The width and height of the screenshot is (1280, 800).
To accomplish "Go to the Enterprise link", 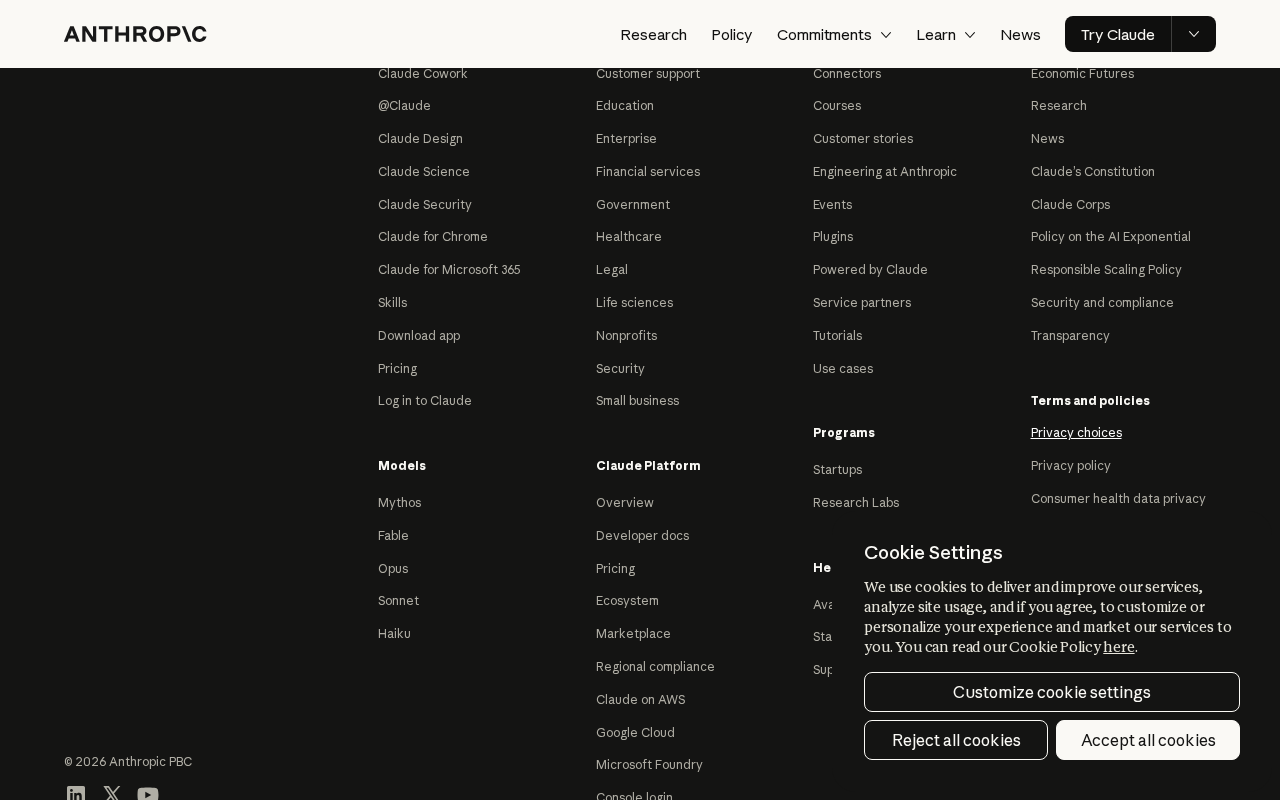I will (626, 138).
